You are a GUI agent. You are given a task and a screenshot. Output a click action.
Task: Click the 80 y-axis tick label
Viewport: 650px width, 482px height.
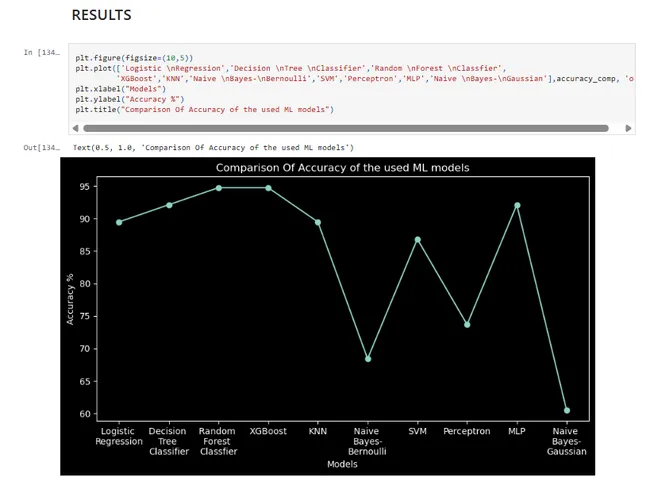pyautogui.click(x=85, y=284)
